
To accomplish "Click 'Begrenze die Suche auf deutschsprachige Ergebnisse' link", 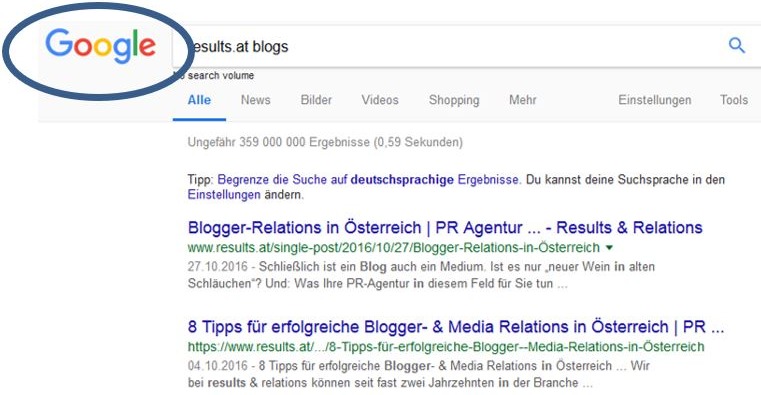I will tap(368, 180).
